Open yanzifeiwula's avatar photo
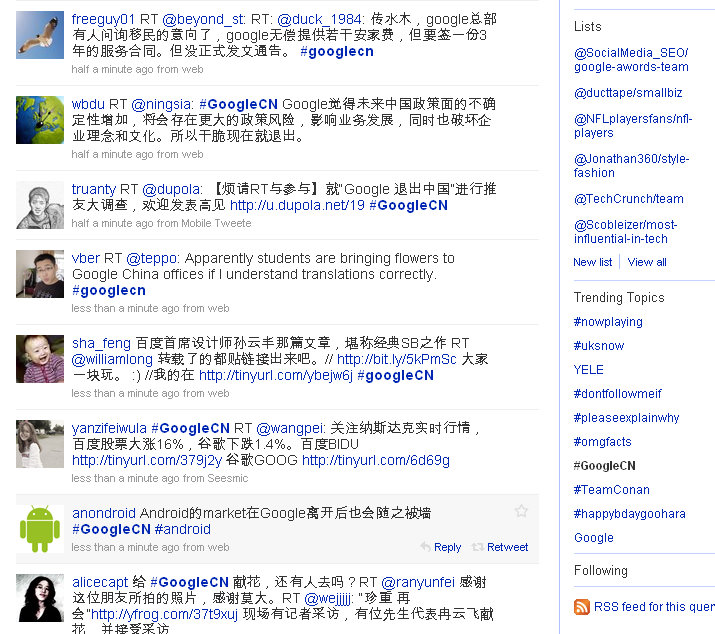The image size is (715, 634). pyautogui.click(x=40, y=444)
